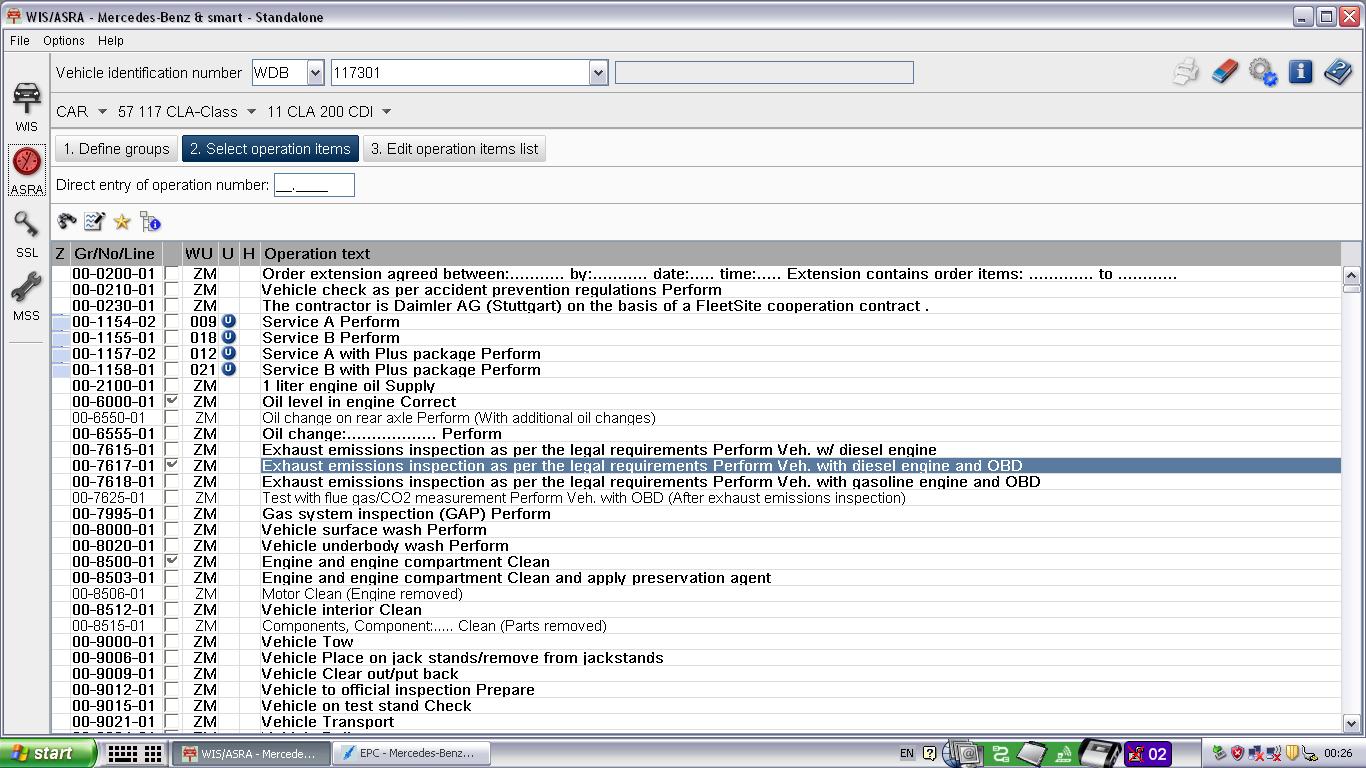Image resolution: width=1366 pixels, height=768 pixels.
Task: Check the 1 liter engine oil Supply checkbox
Action: tap(172, 385)
